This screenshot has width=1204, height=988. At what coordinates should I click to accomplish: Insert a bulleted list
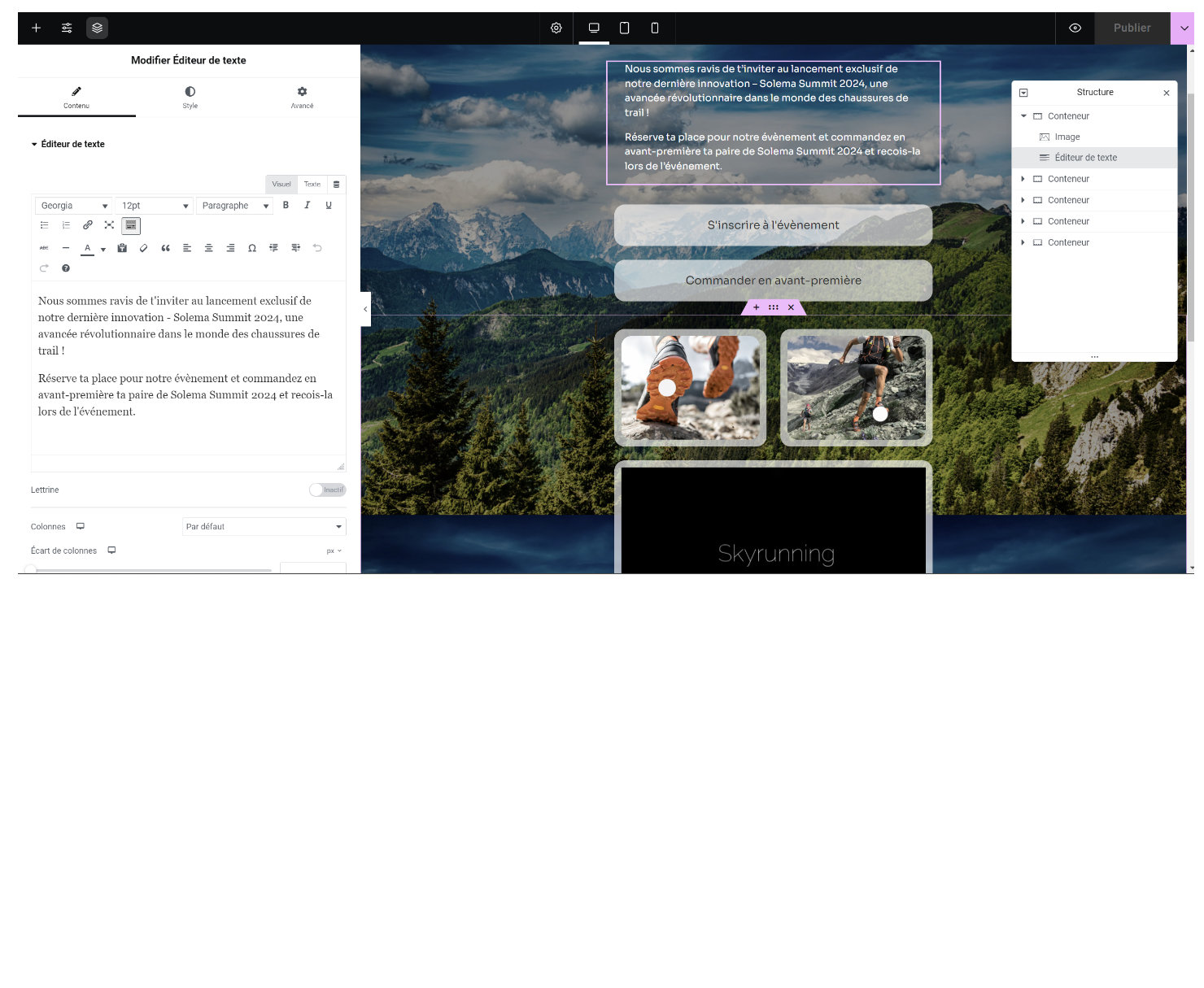(45, 225)
